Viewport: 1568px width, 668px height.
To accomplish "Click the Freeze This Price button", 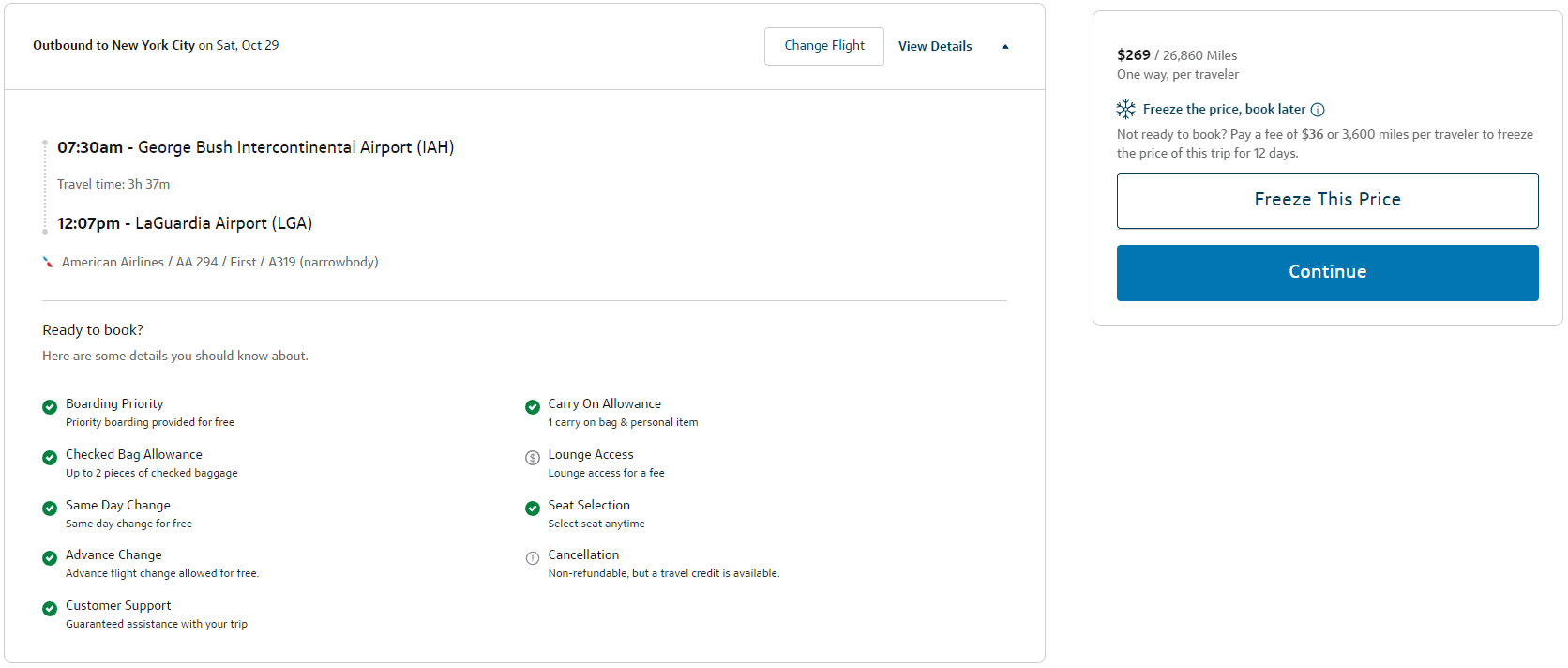I will tap(1327, 200).
